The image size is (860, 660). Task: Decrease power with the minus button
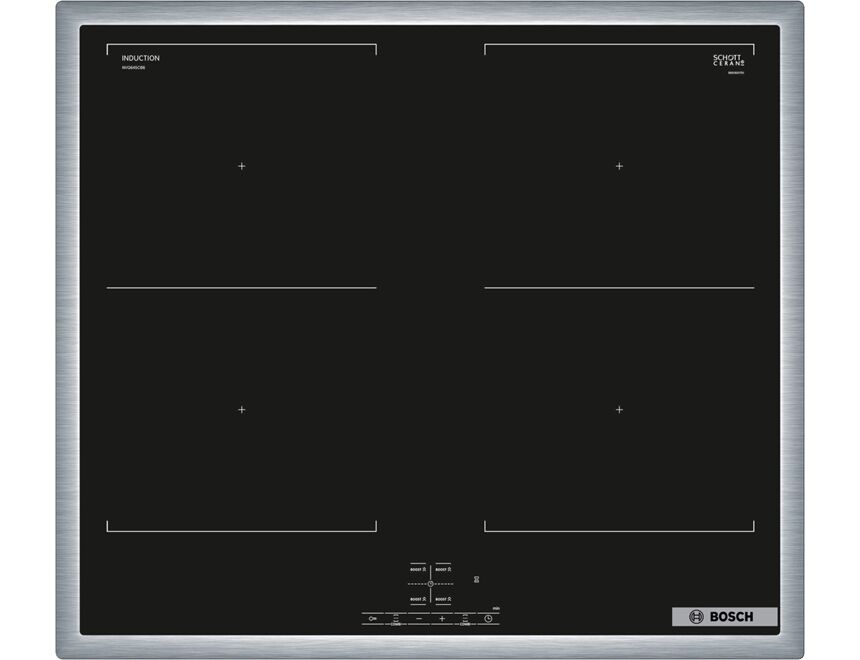(x=419, y=619)
